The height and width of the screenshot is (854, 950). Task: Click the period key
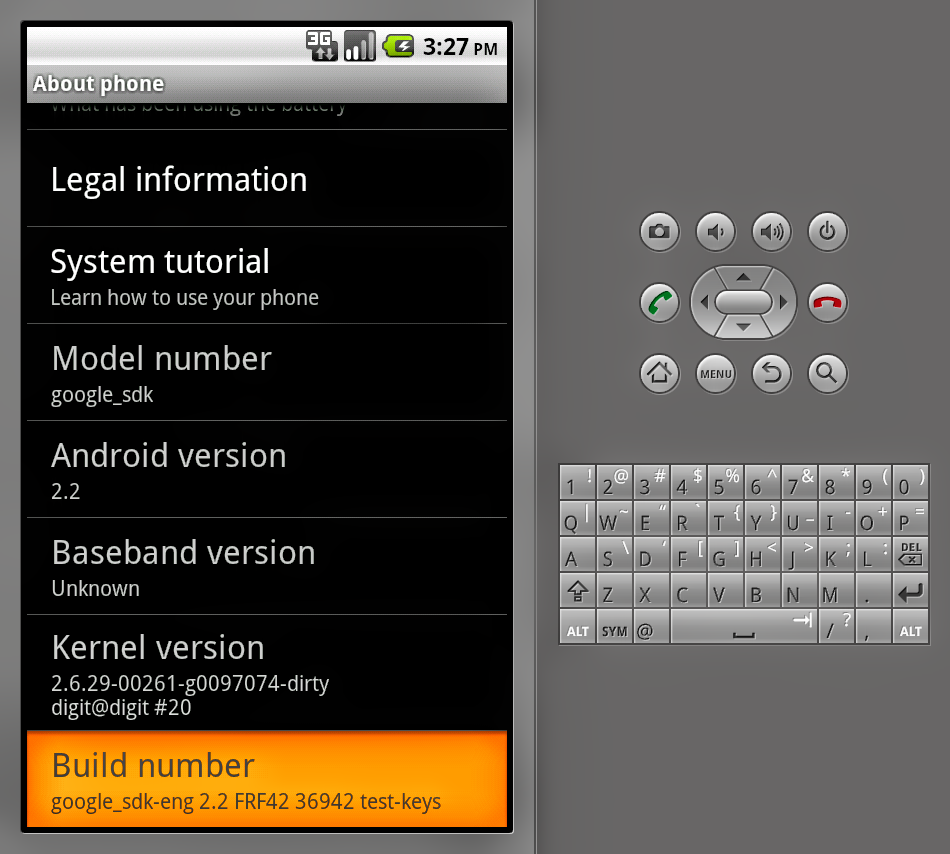click(x=873, y=591)
